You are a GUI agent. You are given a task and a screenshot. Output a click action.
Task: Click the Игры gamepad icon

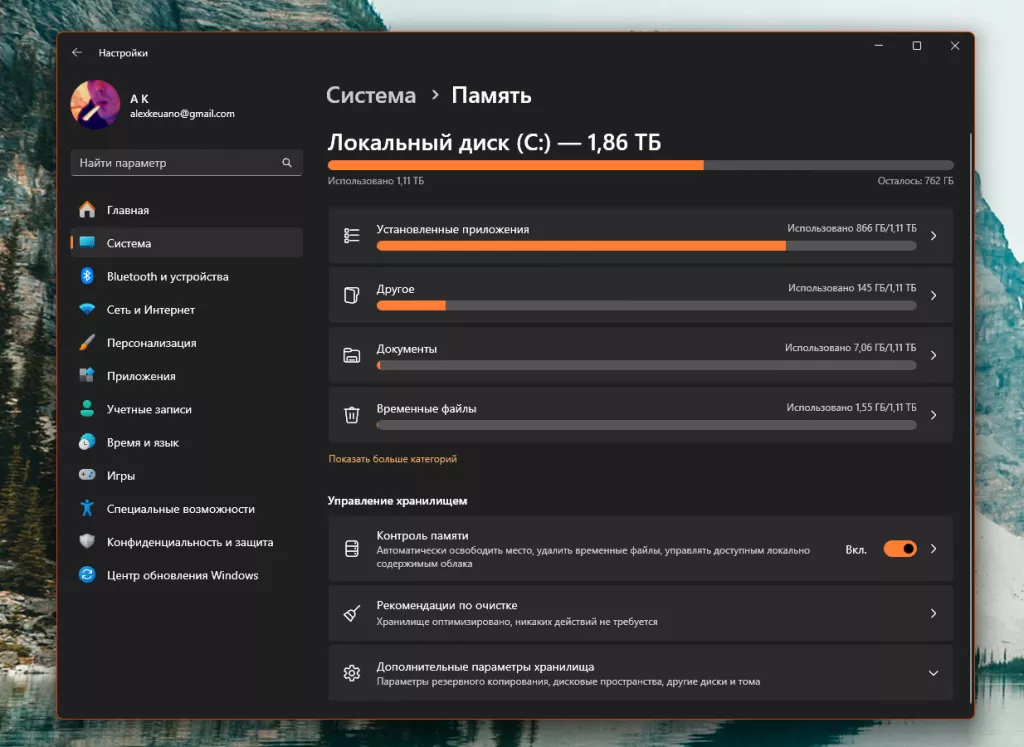point(87,476)
